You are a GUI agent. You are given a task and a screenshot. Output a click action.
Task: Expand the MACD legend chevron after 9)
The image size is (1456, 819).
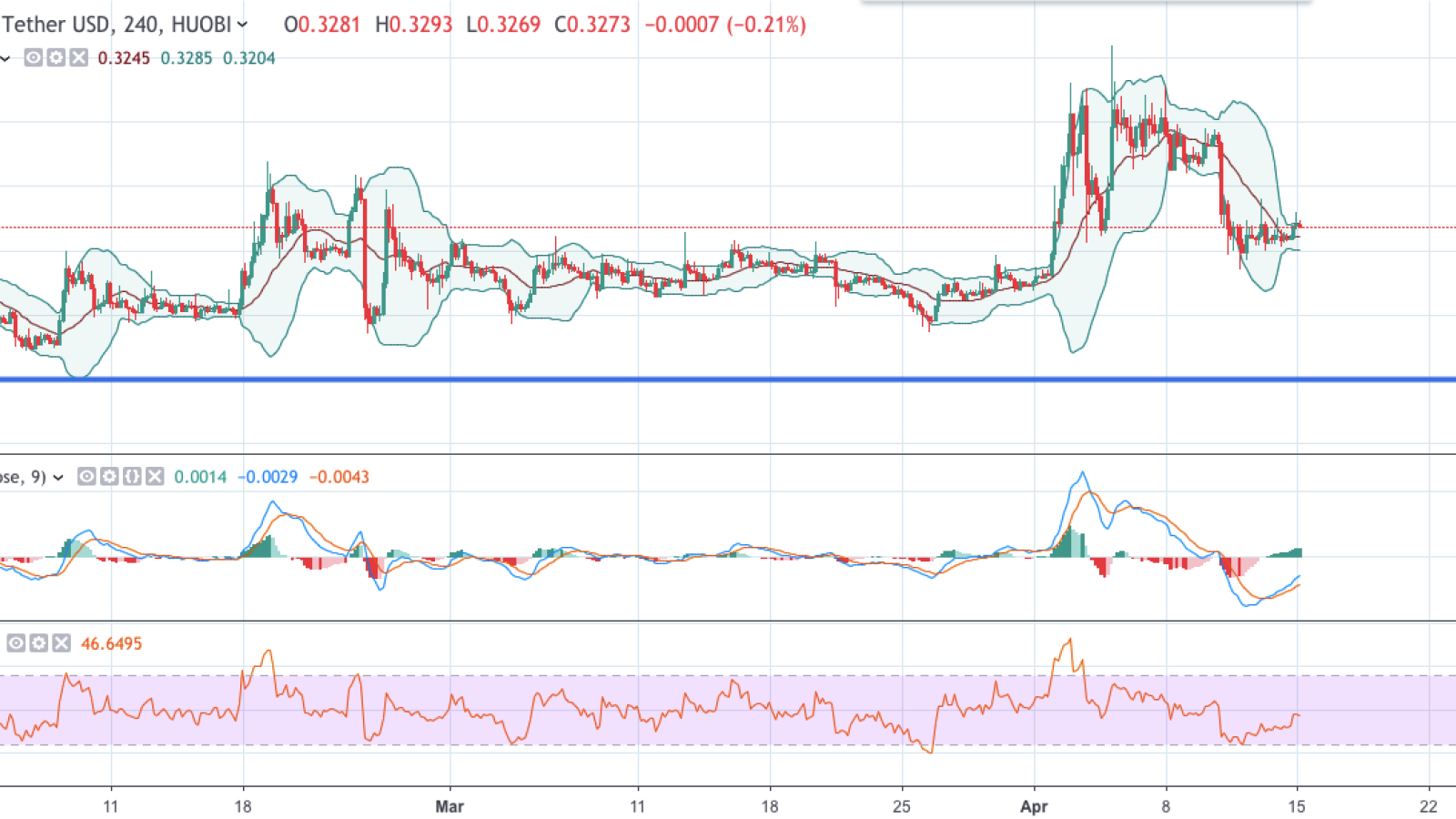click(58, 477)
